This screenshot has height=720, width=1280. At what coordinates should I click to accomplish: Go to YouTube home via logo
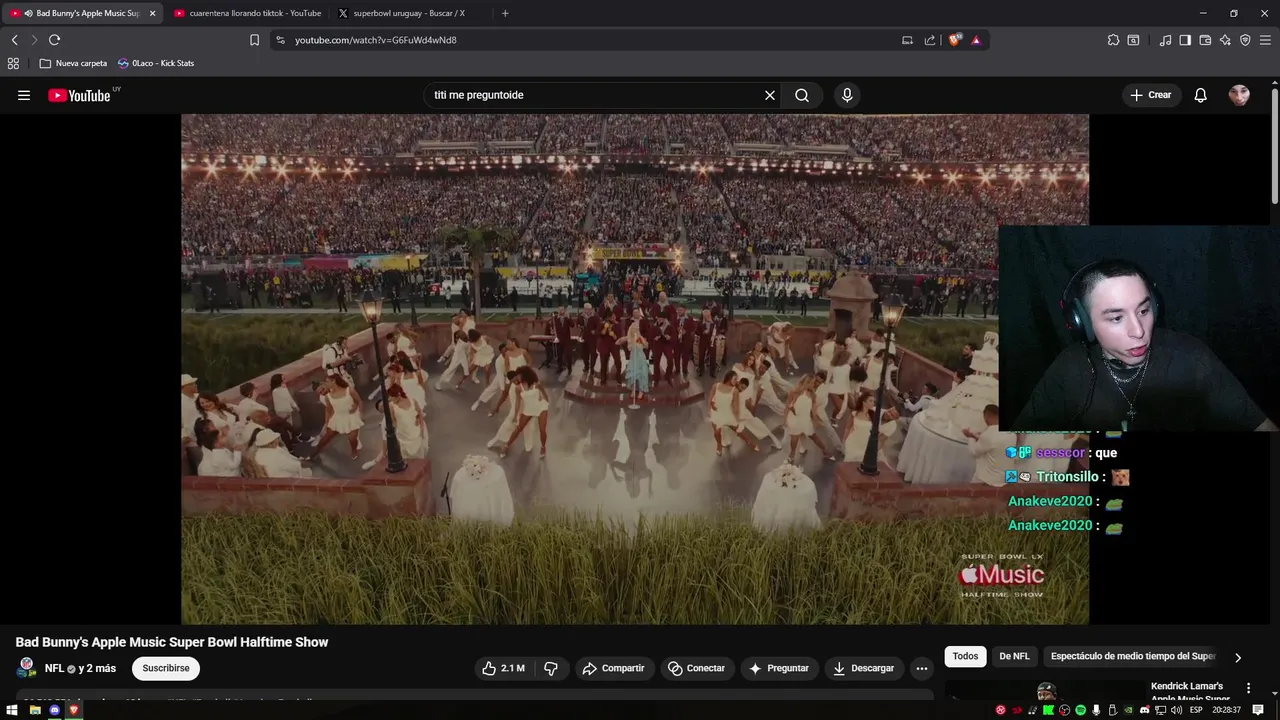pyautogui.click(x=79, y=95)
